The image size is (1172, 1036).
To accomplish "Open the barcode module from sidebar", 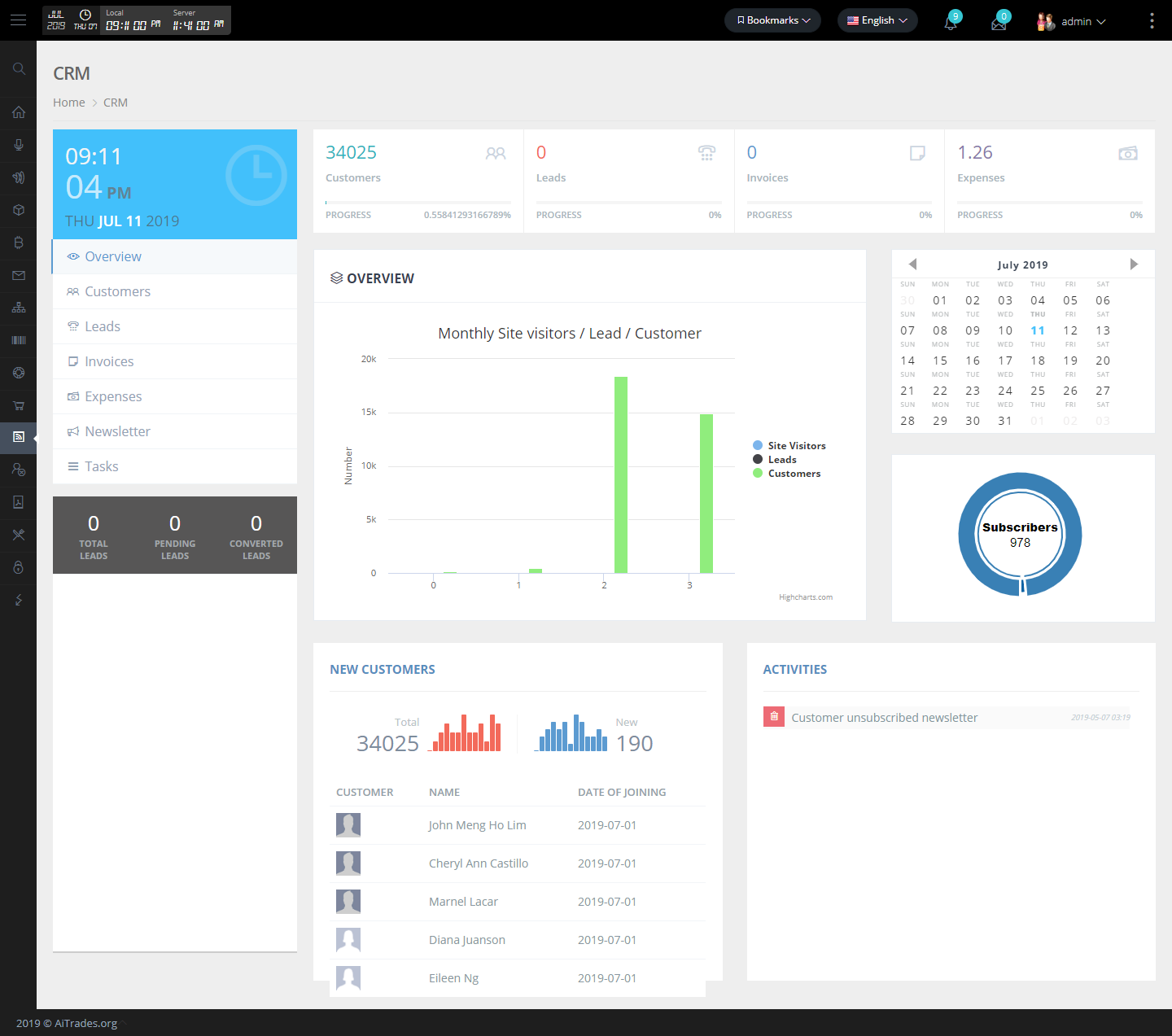I will [18, 340].
